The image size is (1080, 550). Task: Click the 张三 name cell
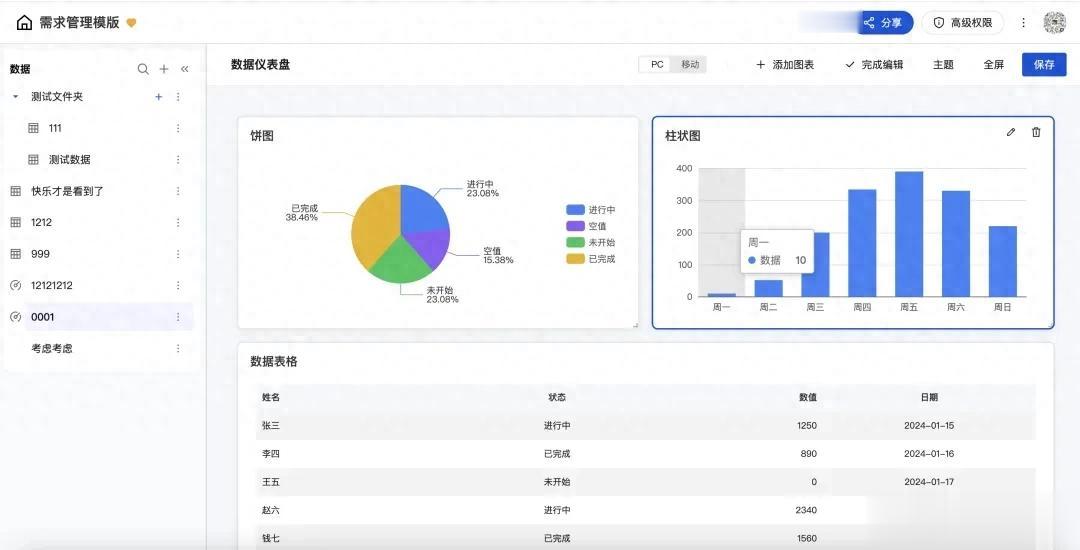pyautogui.click(x=271, y=425)
